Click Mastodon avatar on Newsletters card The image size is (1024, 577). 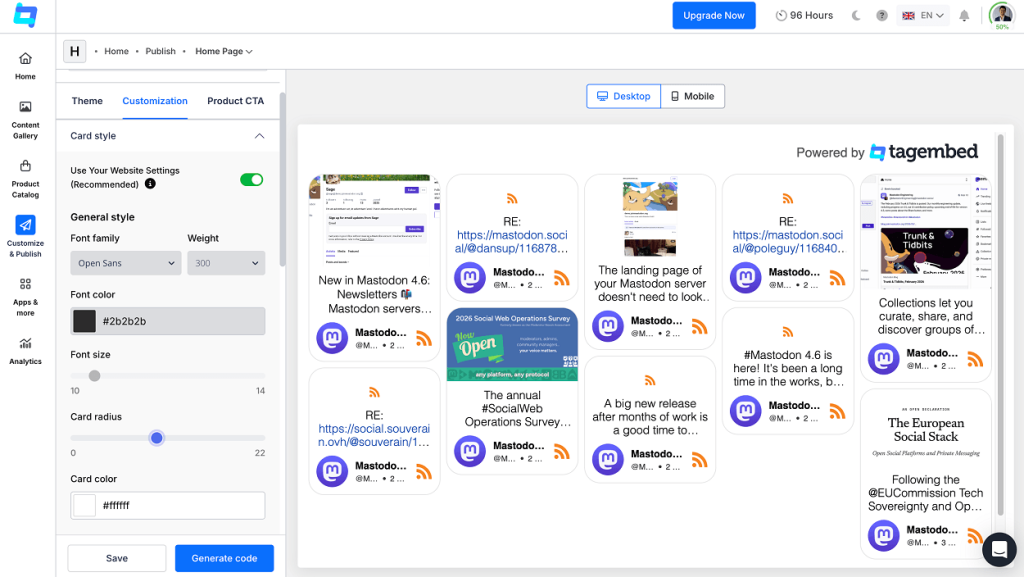[332, 338]
